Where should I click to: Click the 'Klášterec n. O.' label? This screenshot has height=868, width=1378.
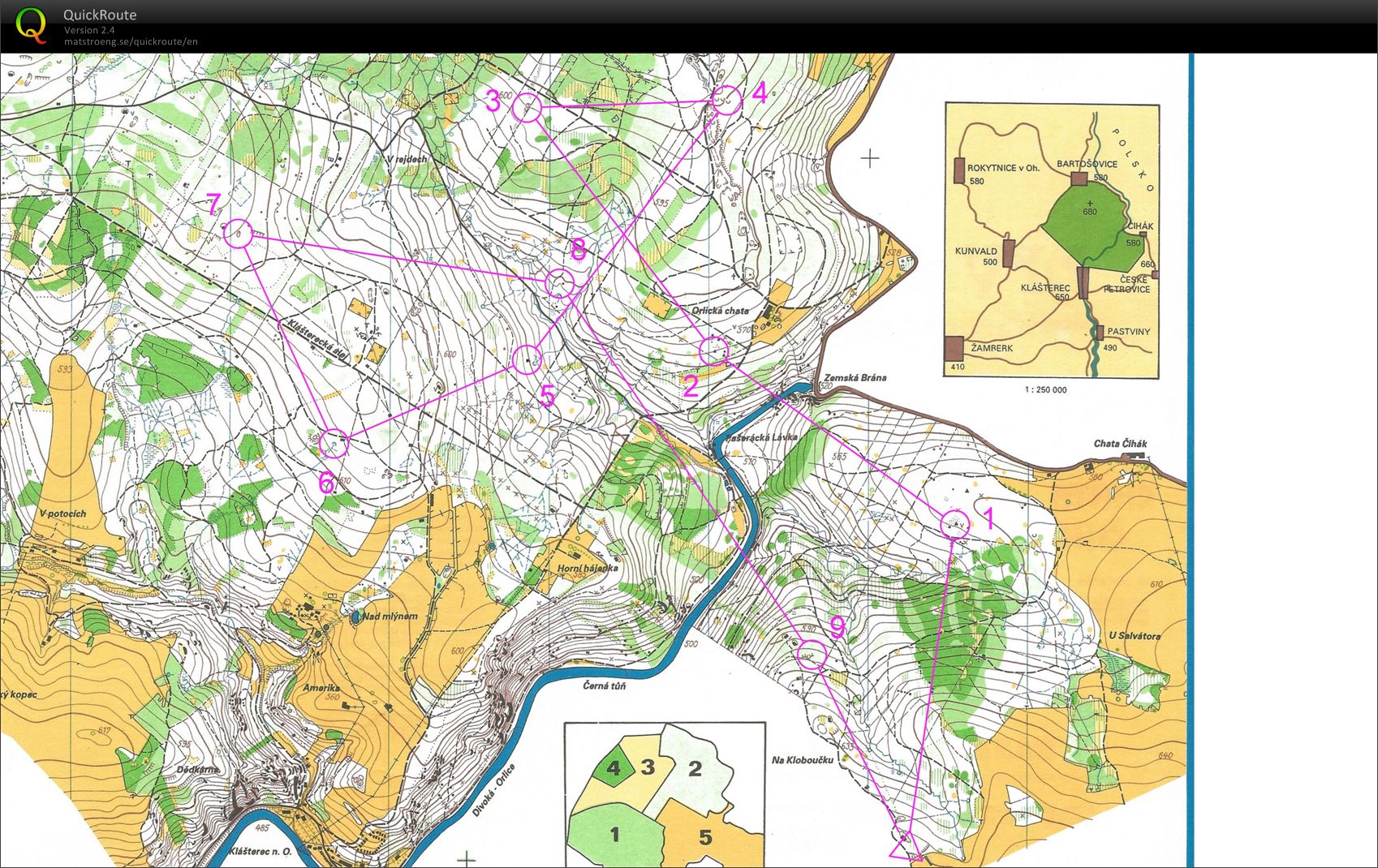pyautogui.click(x=261, y=852)
